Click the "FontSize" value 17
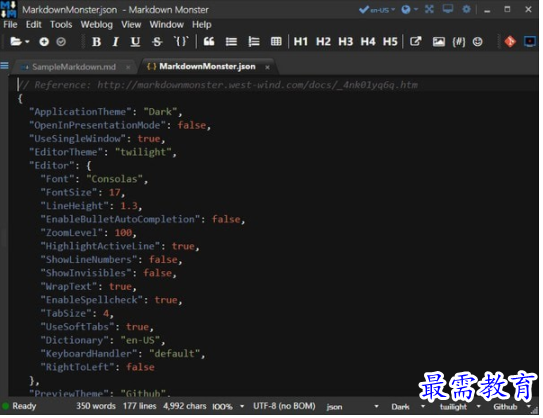Viewport: 543px width, 418px height. click(115, 192)
